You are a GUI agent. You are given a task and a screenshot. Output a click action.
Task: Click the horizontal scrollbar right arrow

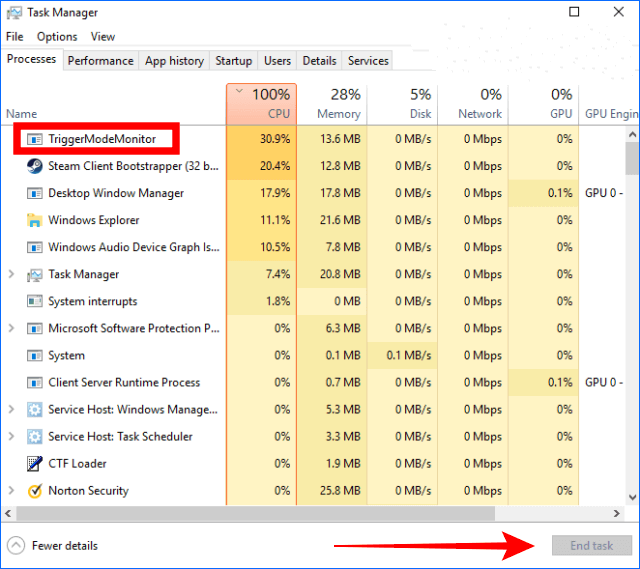(x=617, y=513)
